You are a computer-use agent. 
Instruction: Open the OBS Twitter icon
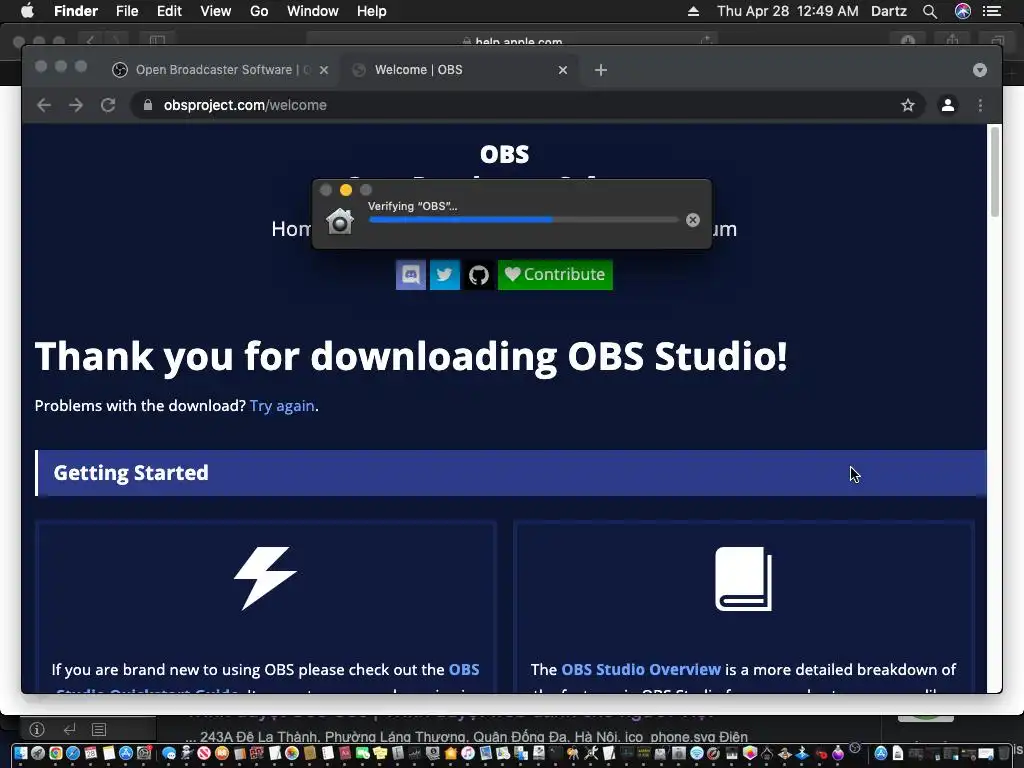tap(445, 274)
